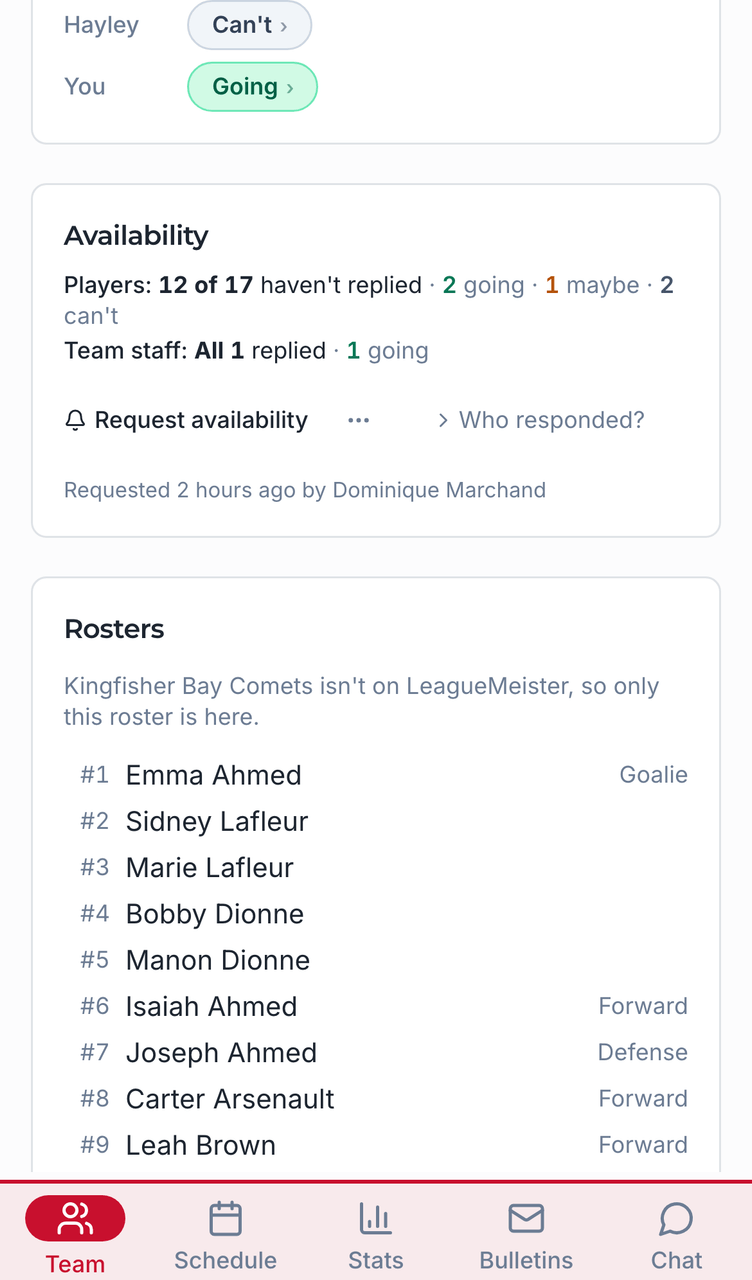Switch to the Schedule tab label
The height and width of the screenshot is (1280, 752).
tap(226, 1260)
